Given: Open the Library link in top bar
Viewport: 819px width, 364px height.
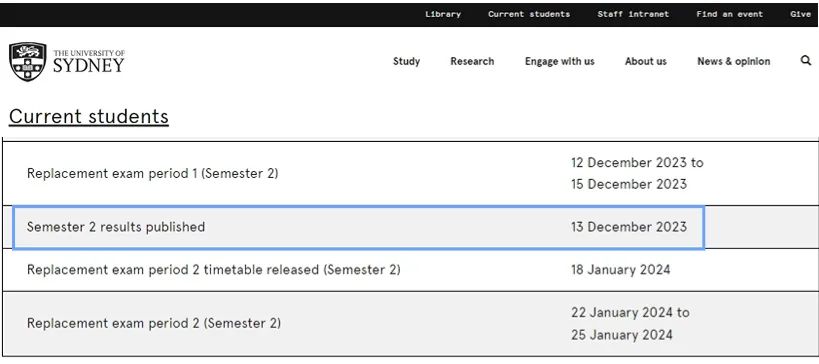Looking at the screenshot, I should 443,14.
